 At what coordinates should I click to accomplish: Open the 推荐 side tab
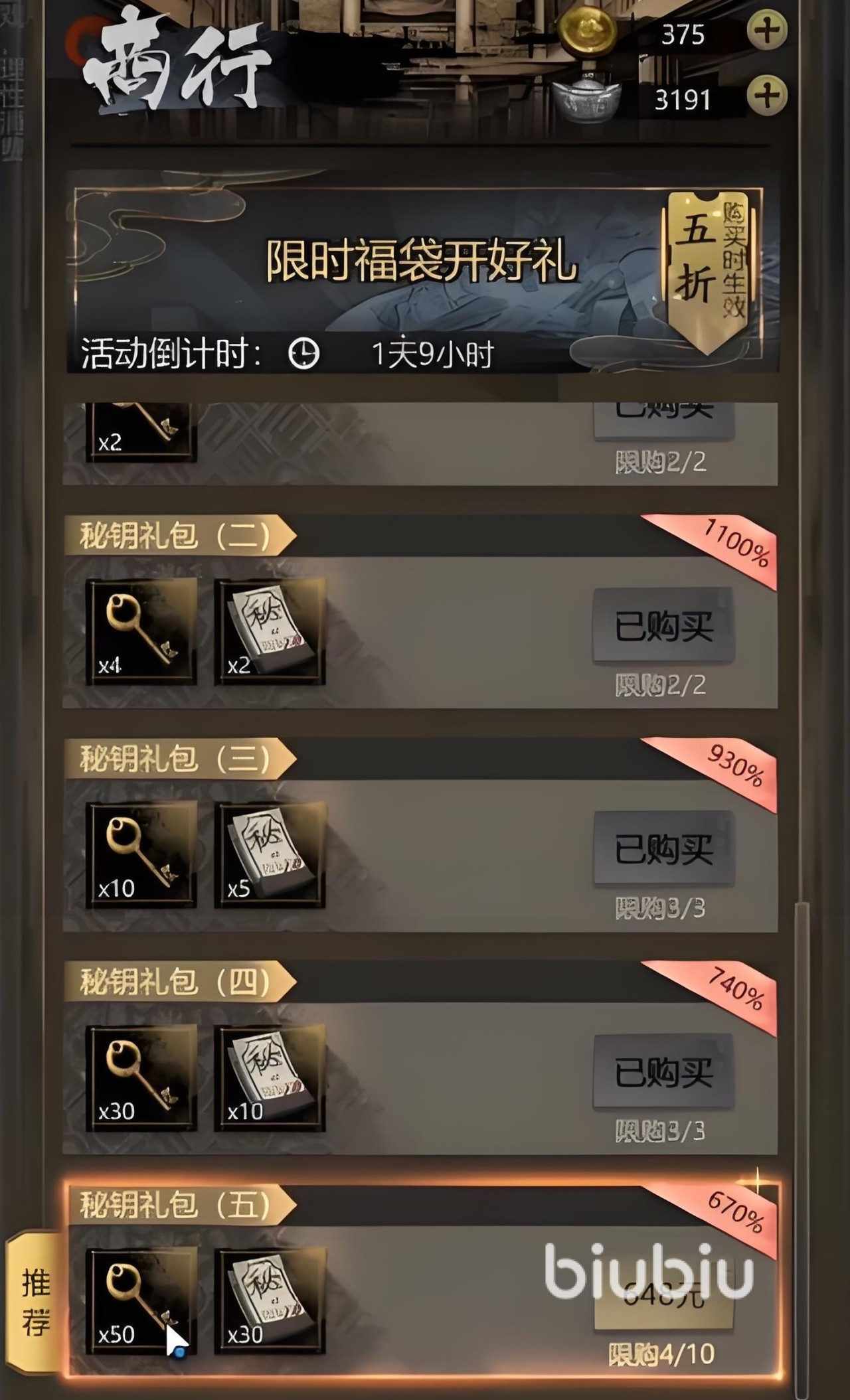pos(35,1302)
